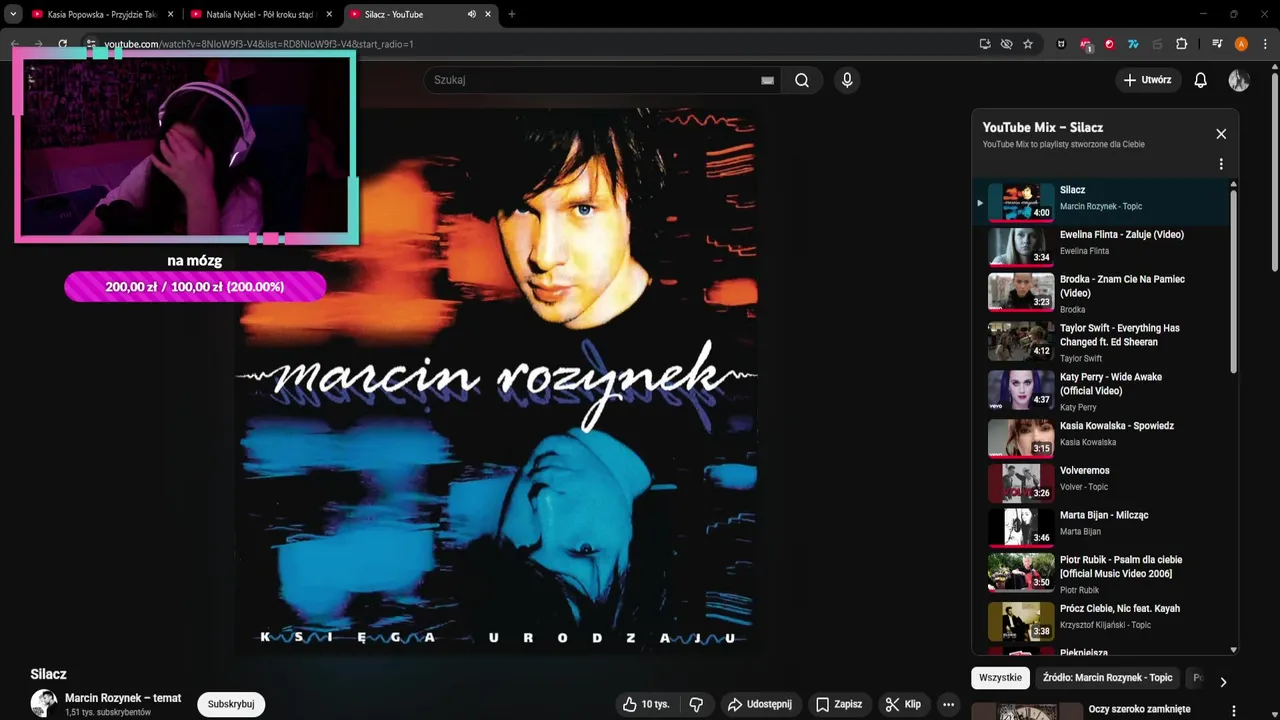Like the Silacz video
The image size is (1280, 720).
(x=646, y=704)
